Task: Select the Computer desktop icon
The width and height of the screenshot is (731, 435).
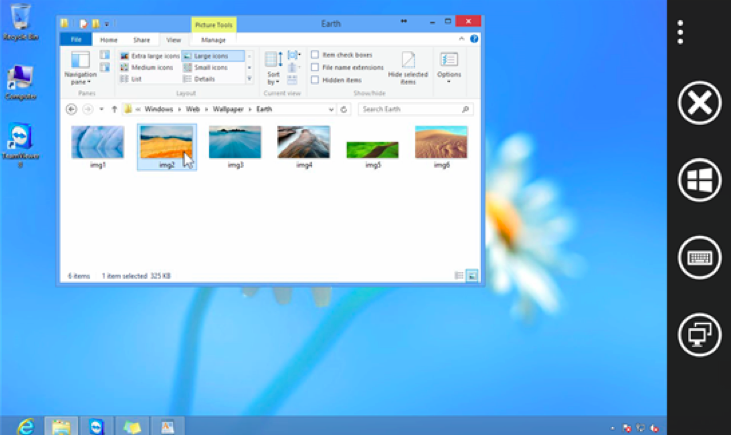Action: [x=21, y=83]
